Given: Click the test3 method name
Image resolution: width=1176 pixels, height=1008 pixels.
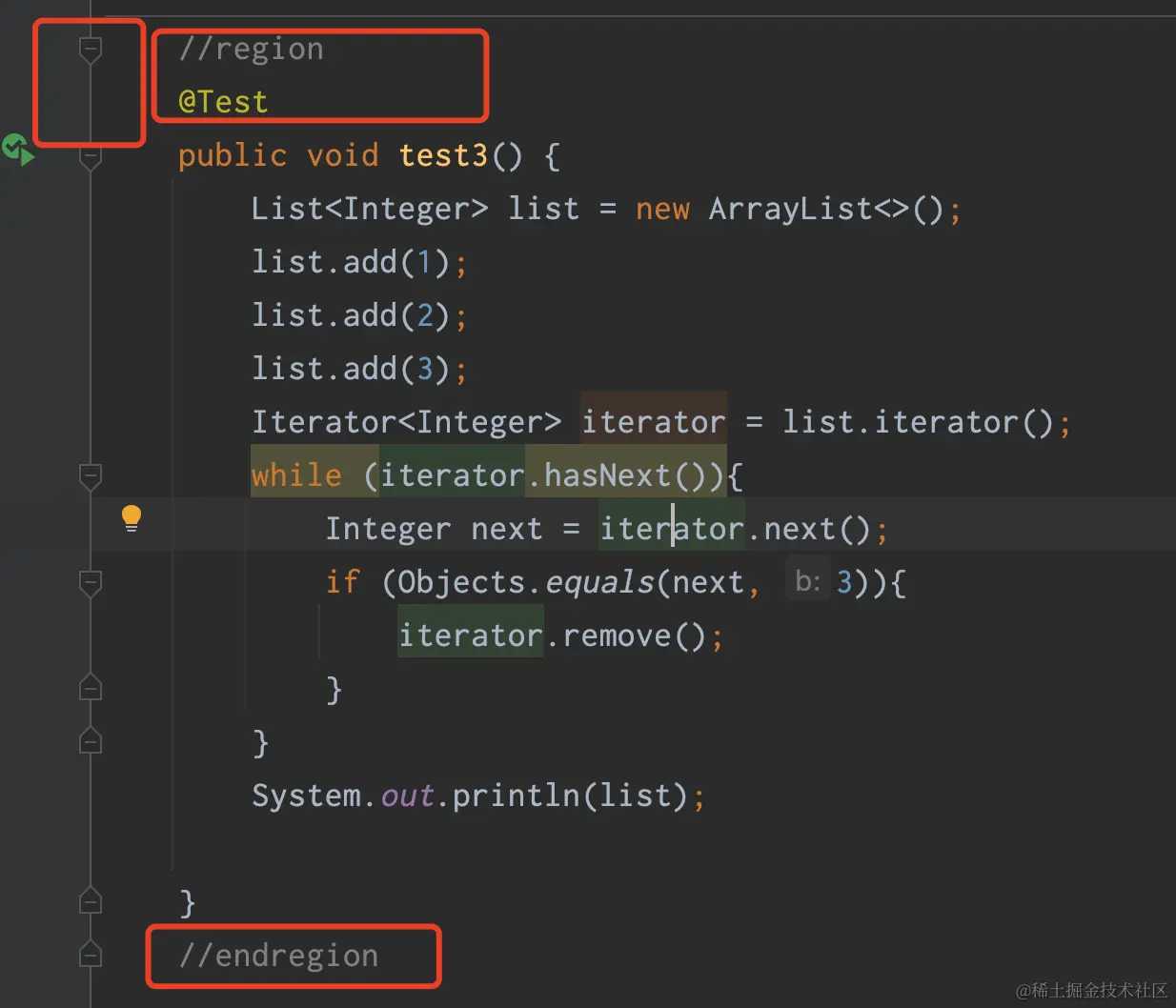Looking at the screenshot, I should [443, 155].
